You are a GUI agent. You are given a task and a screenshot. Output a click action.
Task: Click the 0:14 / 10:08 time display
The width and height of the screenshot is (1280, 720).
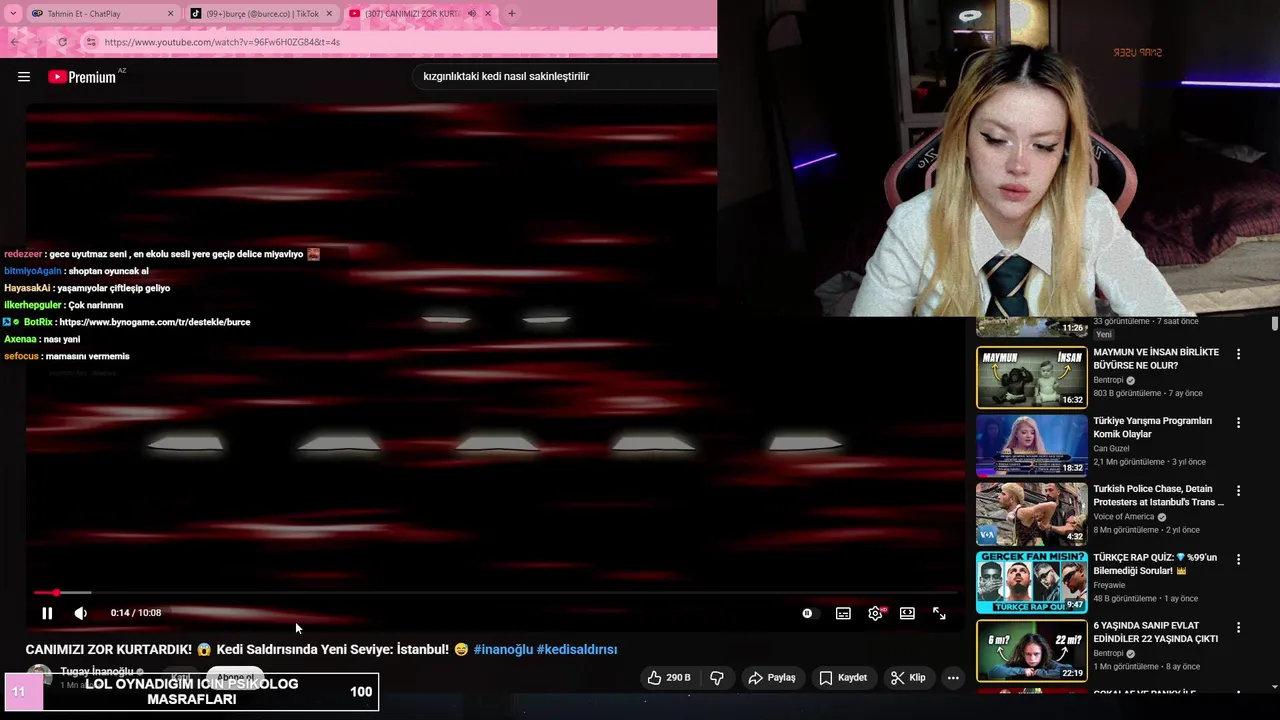[x=136, y=613]
